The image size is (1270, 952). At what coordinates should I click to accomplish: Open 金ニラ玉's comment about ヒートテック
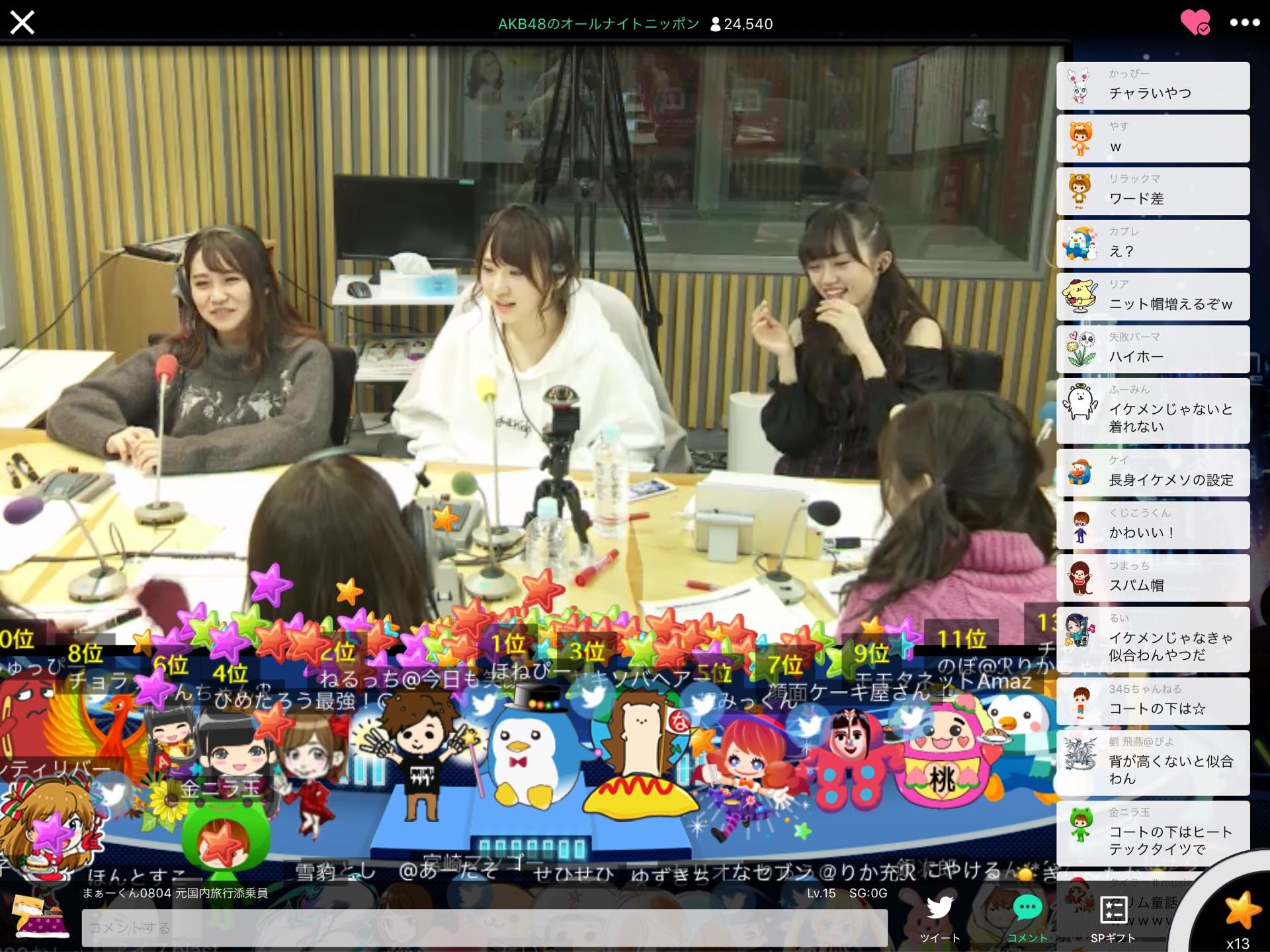coord(1152,833)
